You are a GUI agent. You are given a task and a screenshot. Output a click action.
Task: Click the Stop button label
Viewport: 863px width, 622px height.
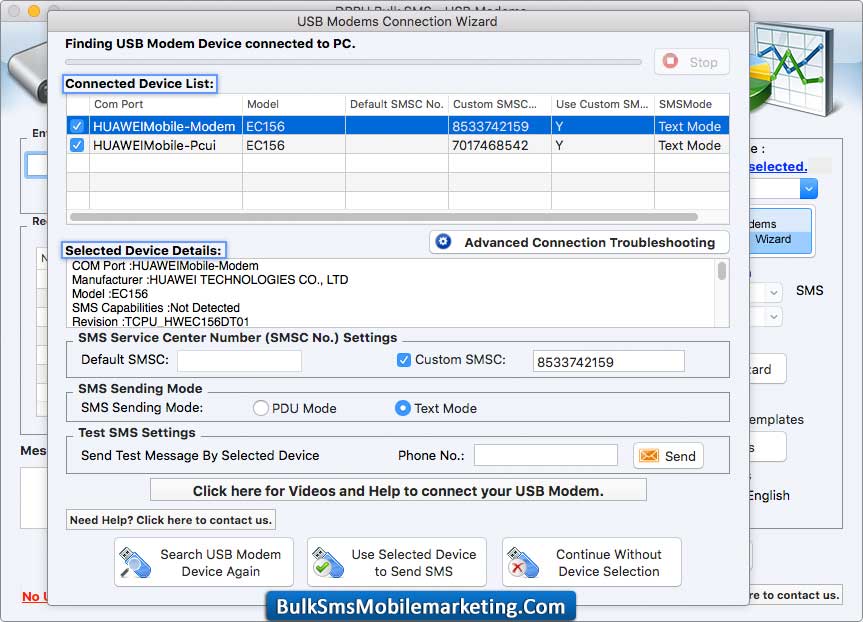(x=703, y=62)
